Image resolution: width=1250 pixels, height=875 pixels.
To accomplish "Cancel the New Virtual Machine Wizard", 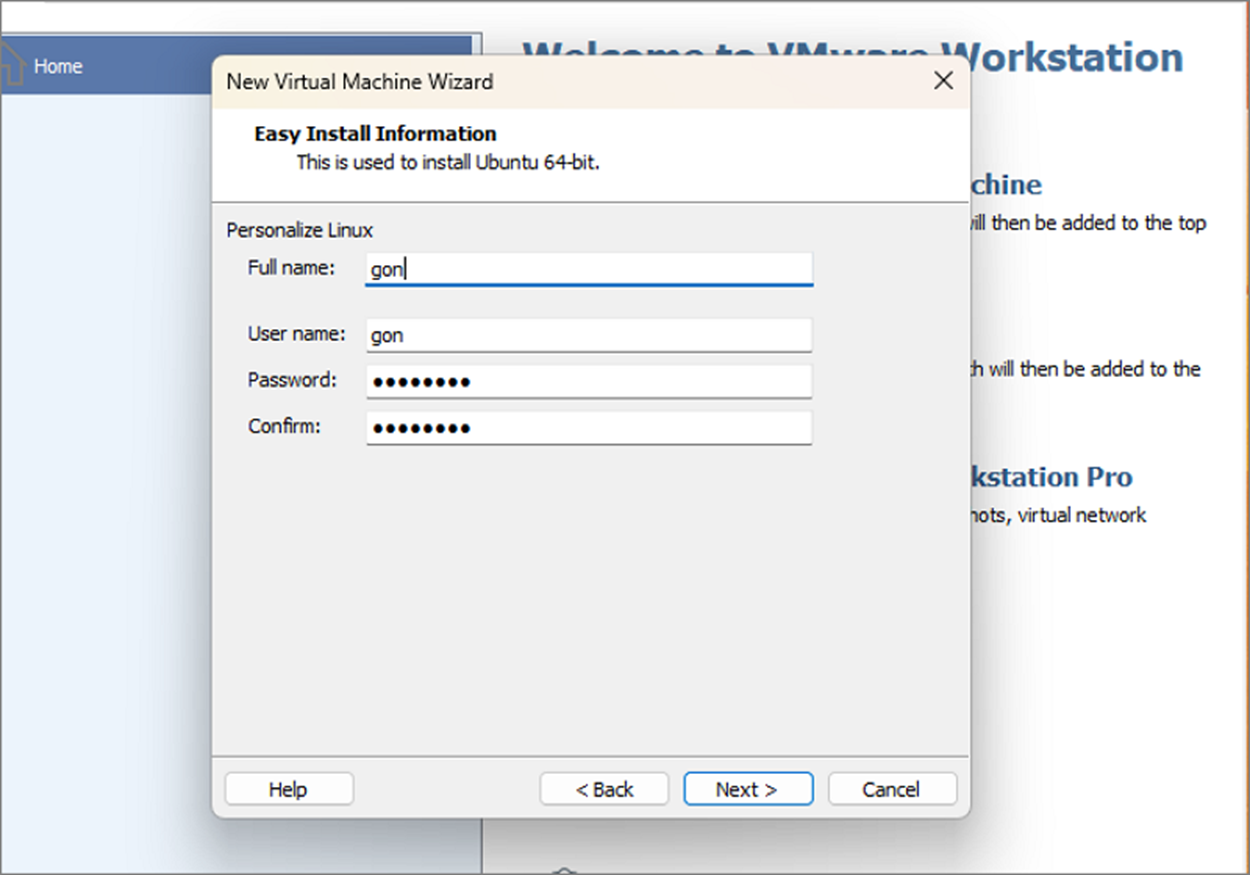I will click(892, 789).
